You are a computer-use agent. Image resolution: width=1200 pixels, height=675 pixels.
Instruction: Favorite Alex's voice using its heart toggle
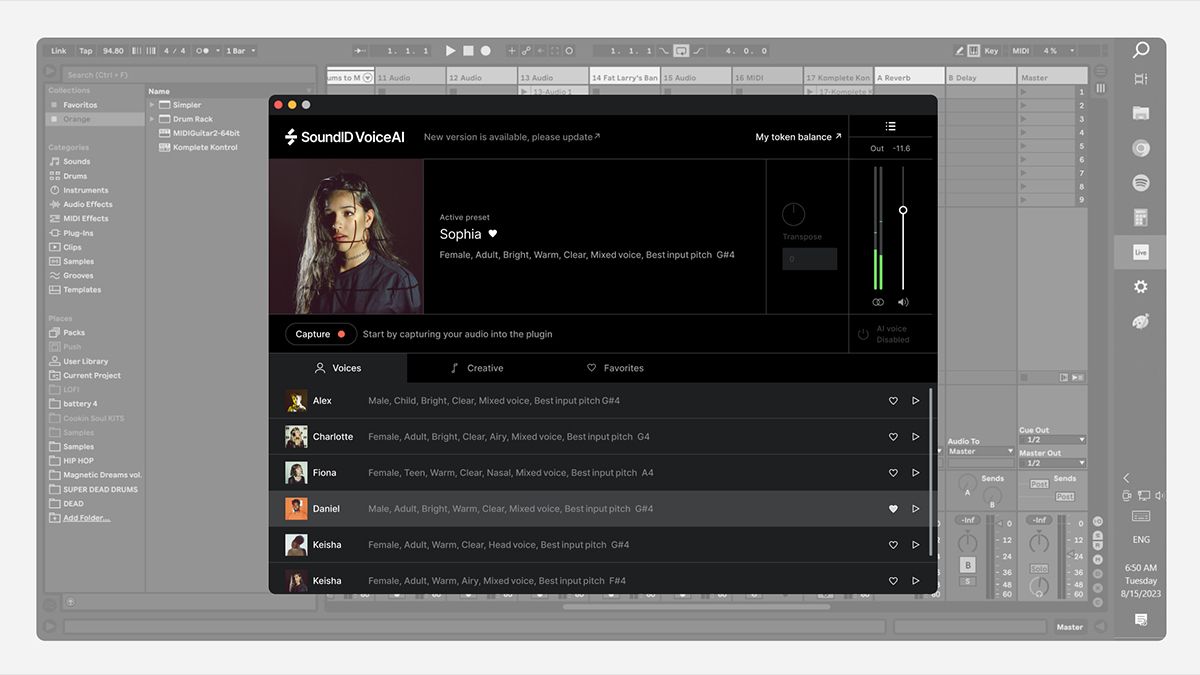[x=893, y=400]
